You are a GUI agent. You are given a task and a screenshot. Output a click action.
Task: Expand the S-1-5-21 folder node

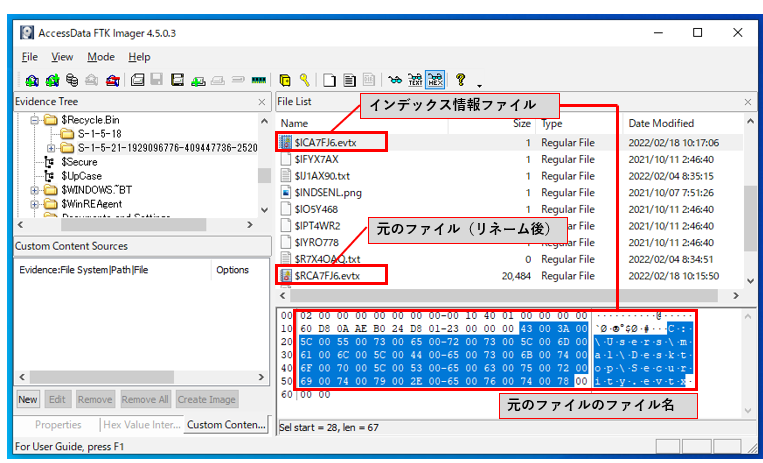click(51, 148)
